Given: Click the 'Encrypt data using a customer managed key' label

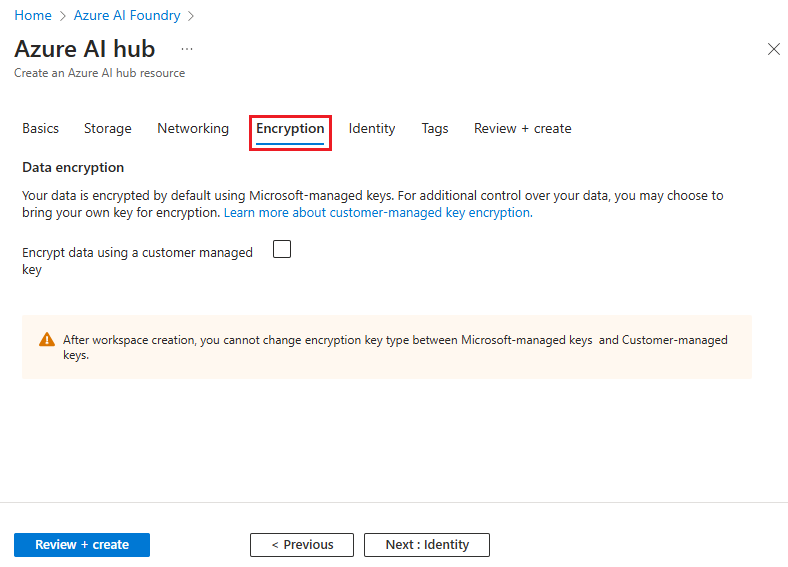Looking at the screenshot, I should click(x=137, y=260).
